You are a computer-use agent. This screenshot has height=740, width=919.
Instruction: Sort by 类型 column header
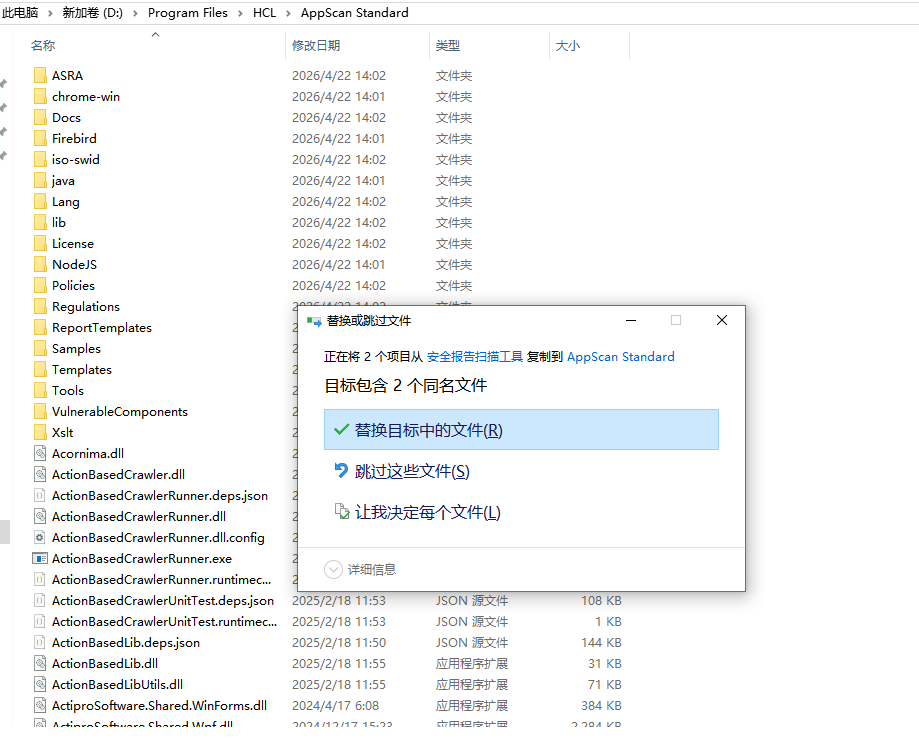coord(448,46)
